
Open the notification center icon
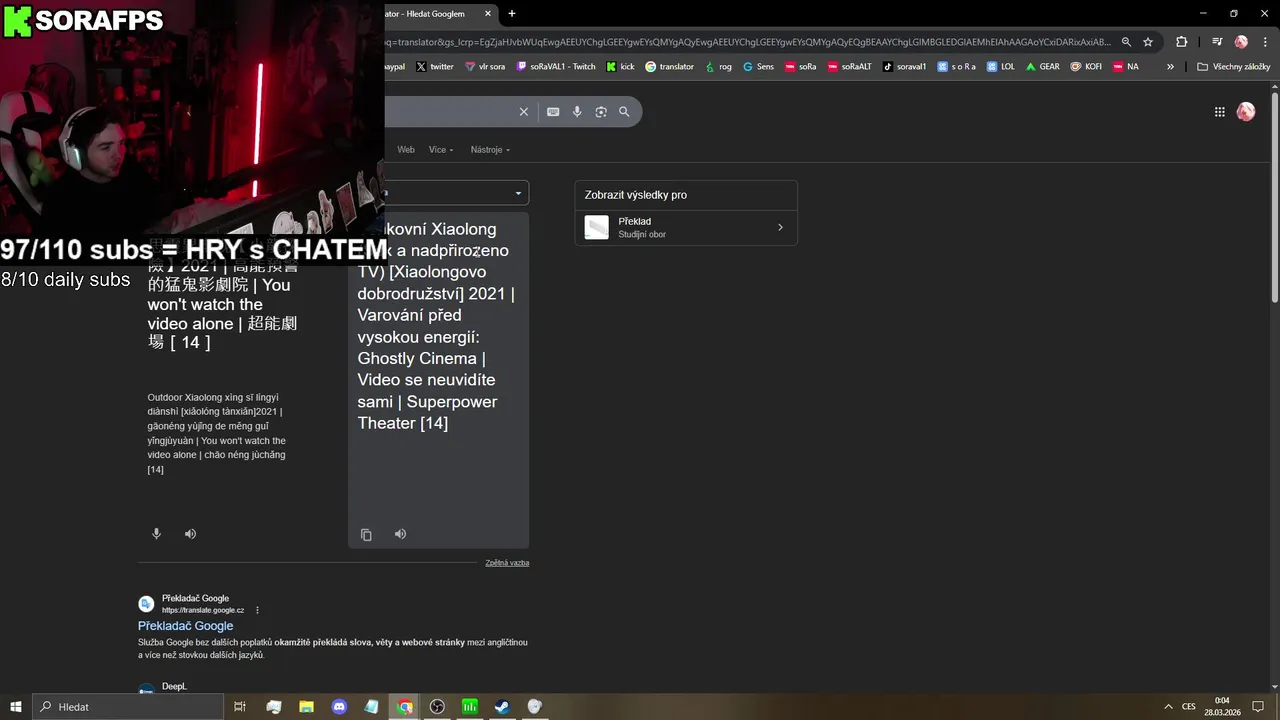(x=1256, y=707)
